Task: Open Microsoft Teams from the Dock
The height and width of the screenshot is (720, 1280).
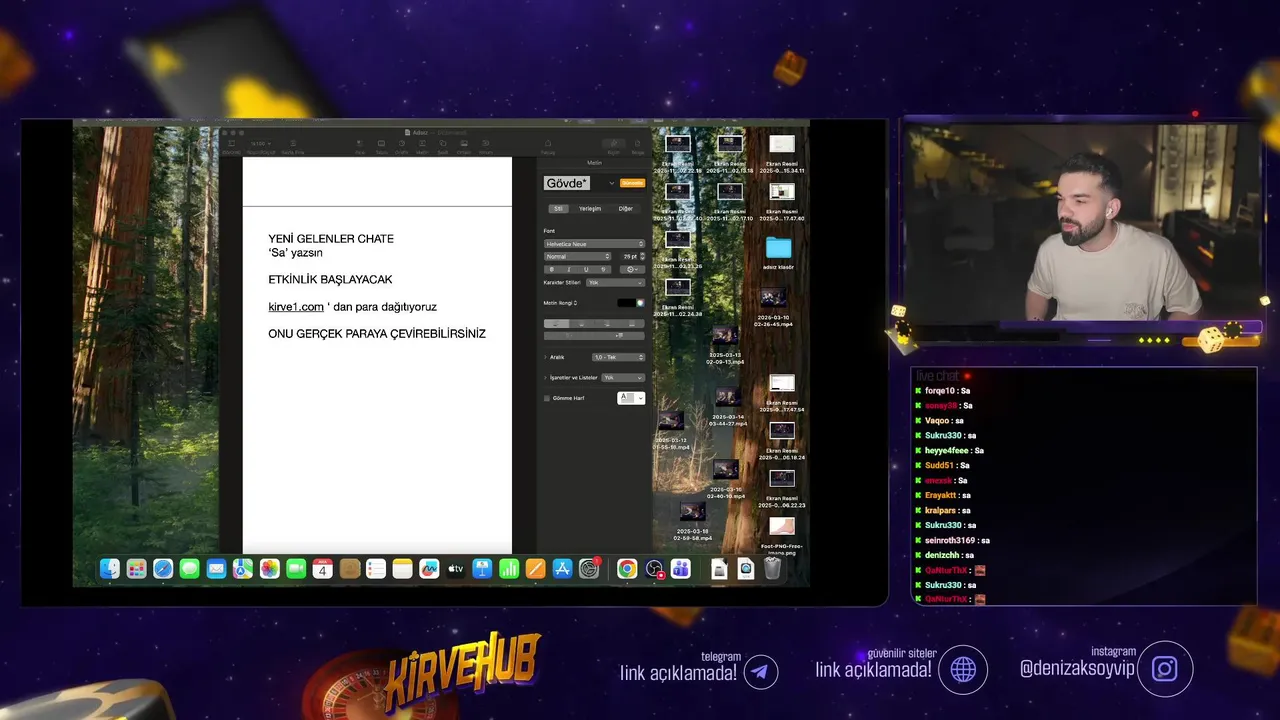Action: pos(681,569)
